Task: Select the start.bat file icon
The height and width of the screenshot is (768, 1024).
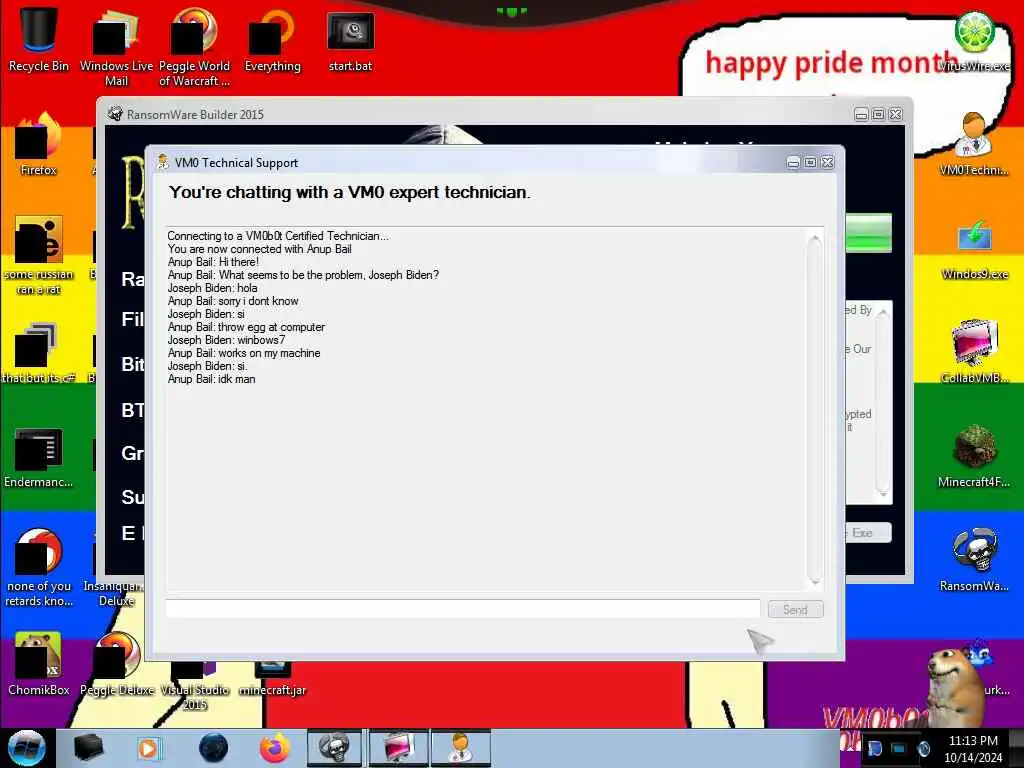Action: 350,39
